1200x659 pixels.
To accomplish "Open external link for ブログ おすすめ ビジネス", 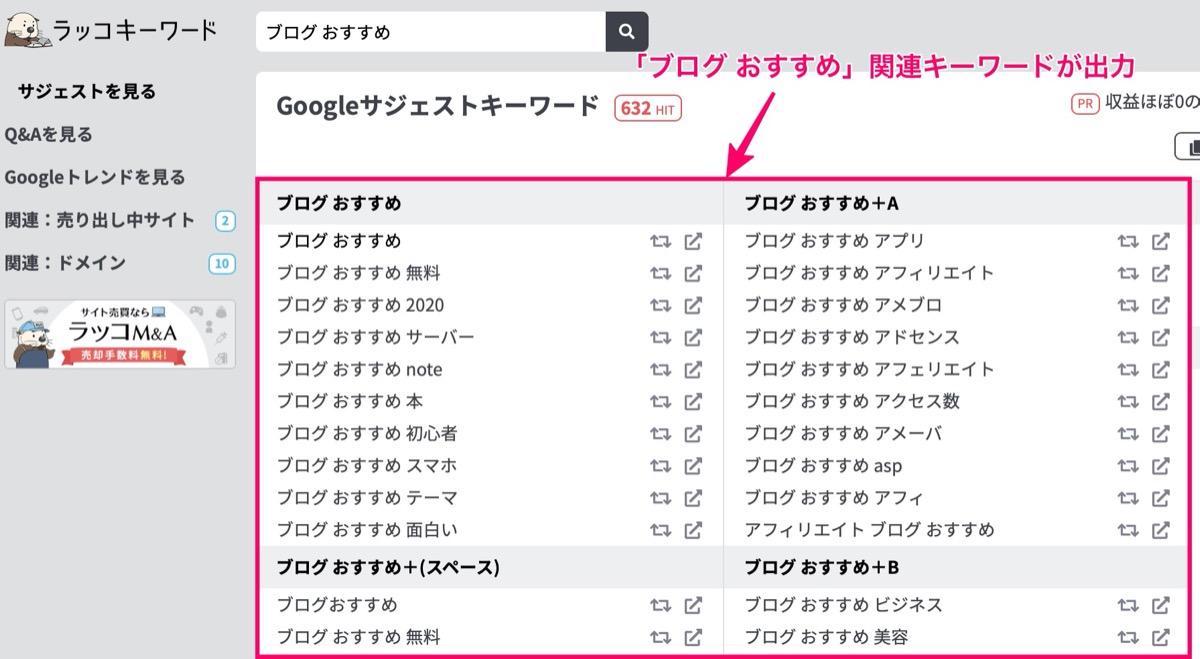I will click(x=1161, y=605).
